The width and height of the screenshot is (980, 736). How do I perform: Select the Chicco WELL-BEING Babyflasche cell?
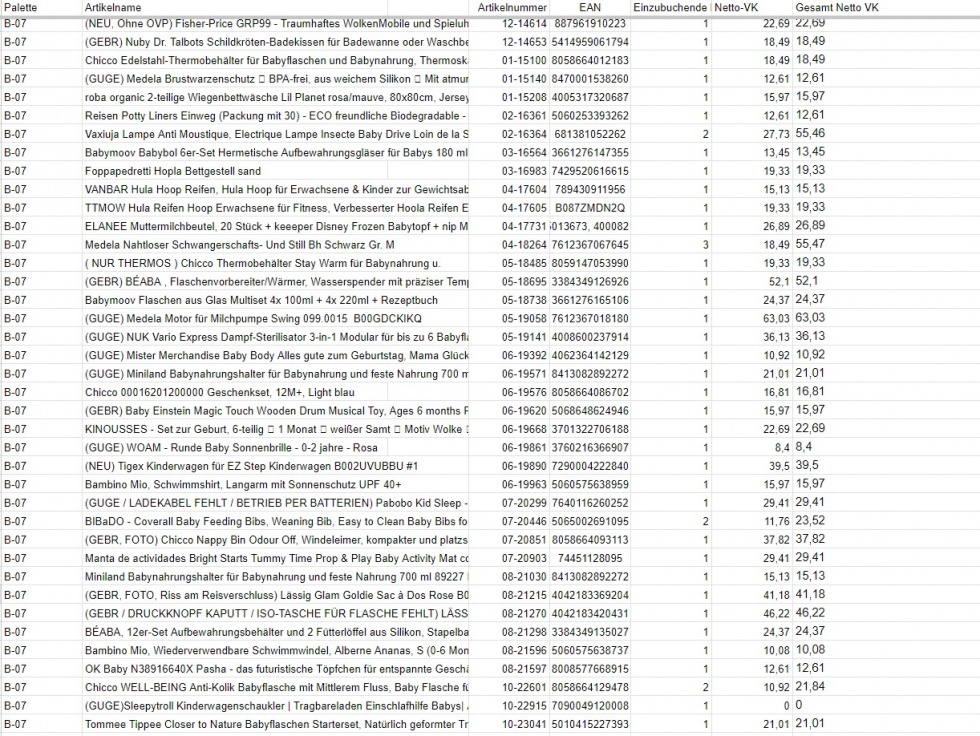(x=275, y=687)
